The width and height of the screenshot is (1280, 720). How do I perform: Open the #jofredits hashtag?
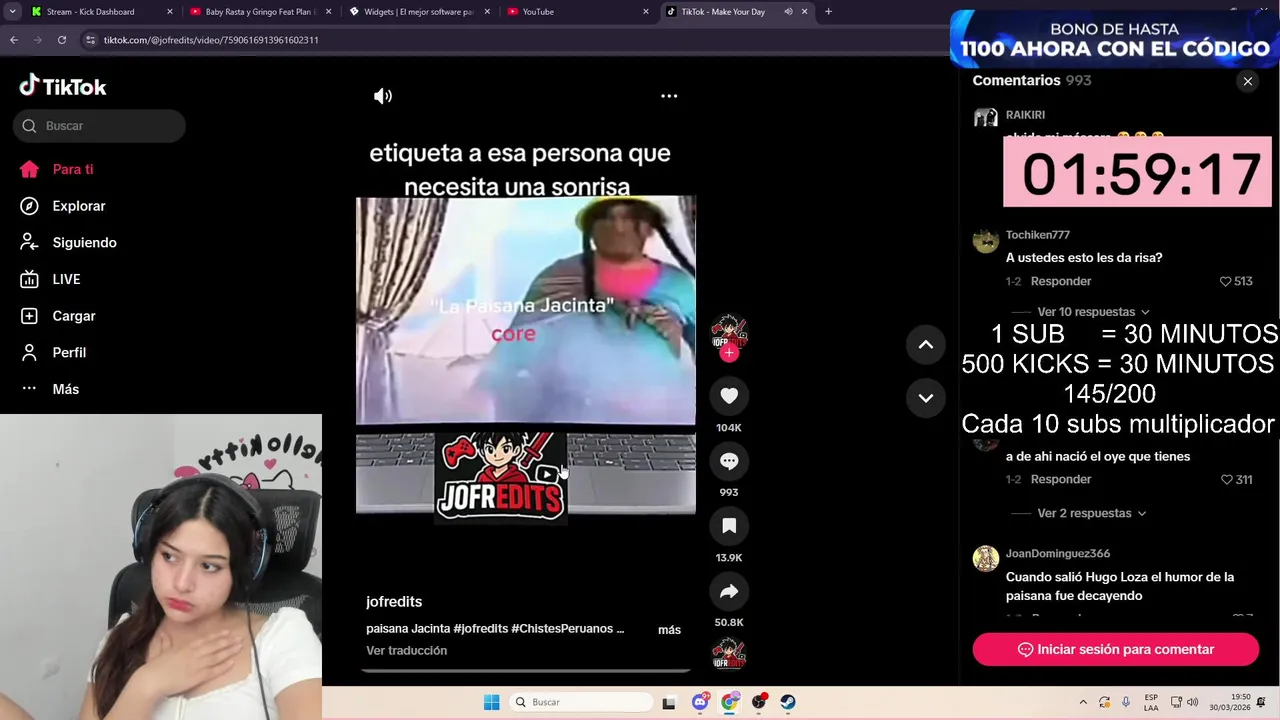point(481,628)
